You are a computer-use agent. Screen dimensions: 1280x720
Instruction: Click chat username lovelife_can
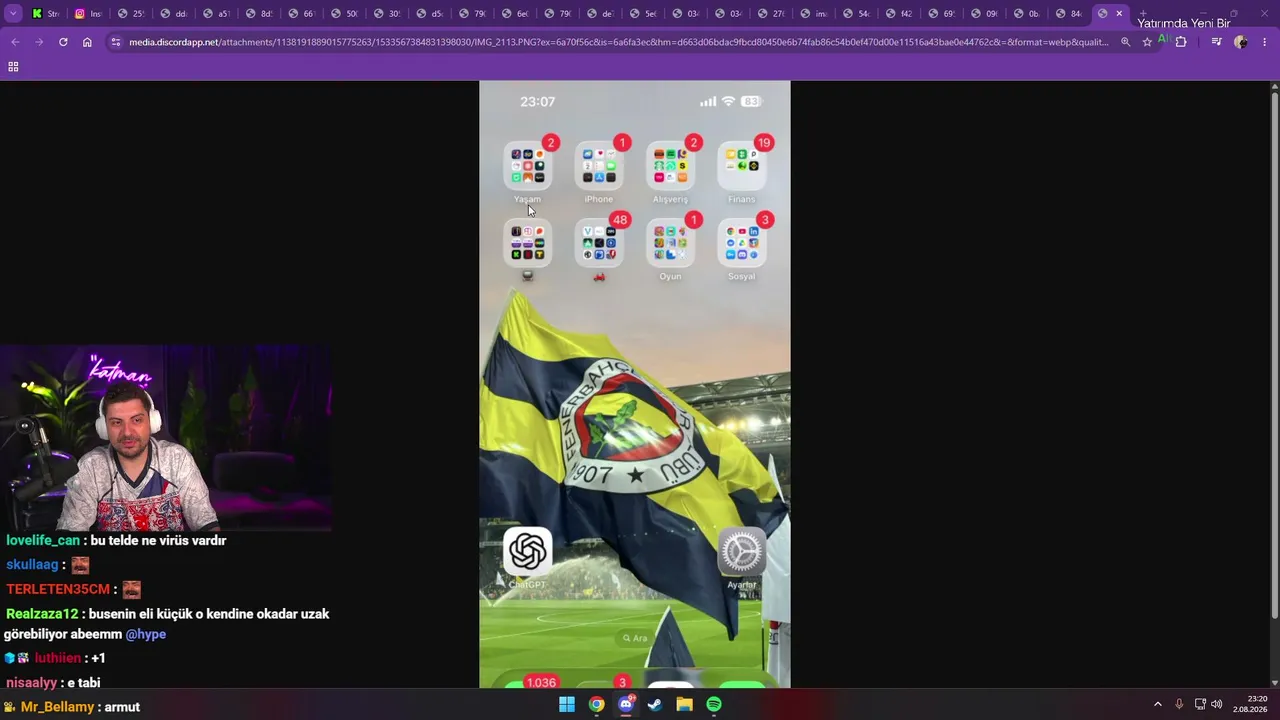43,541
